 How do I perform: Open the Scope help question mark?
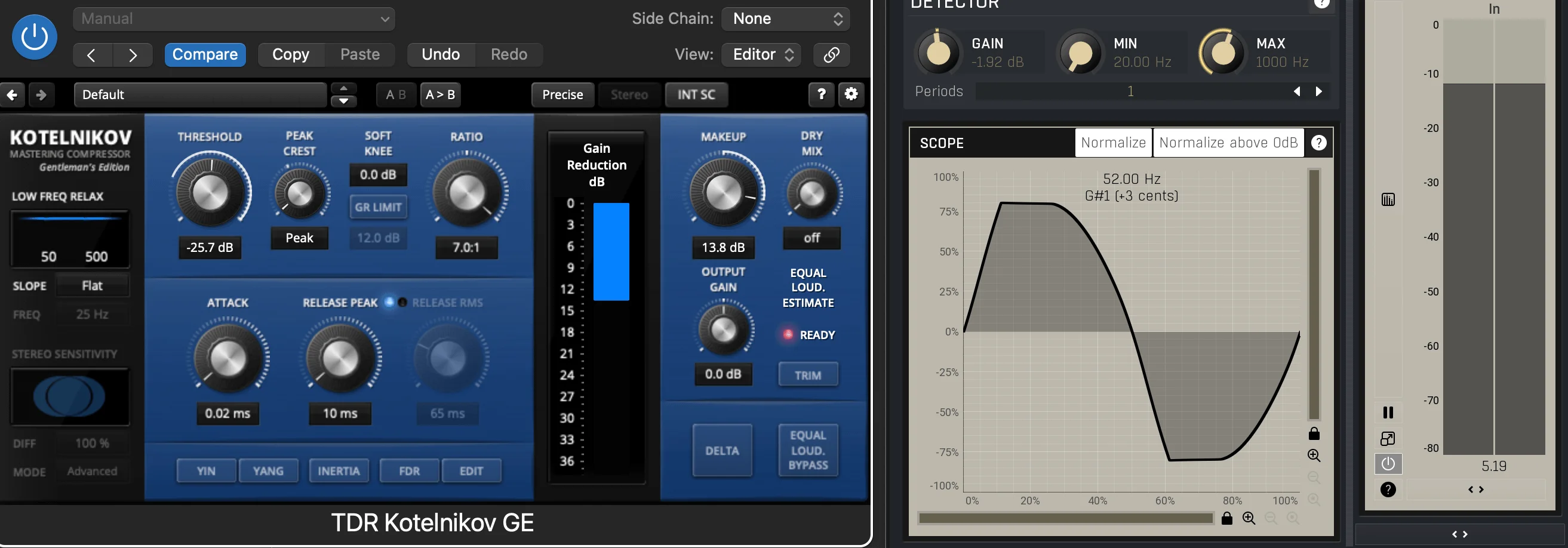point(1318,143)
